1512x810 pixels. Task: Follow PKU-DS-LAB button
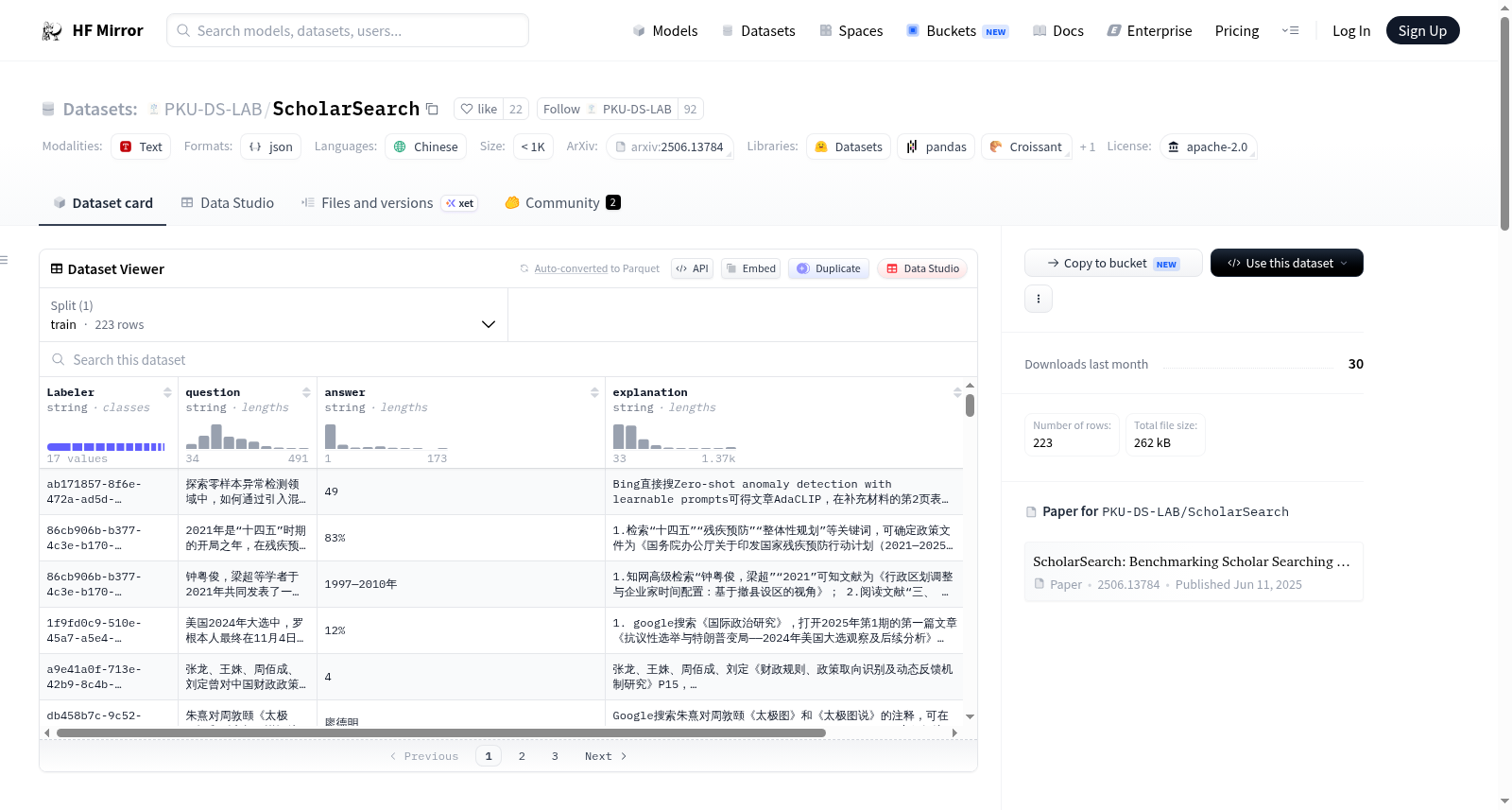click(608, 109)
